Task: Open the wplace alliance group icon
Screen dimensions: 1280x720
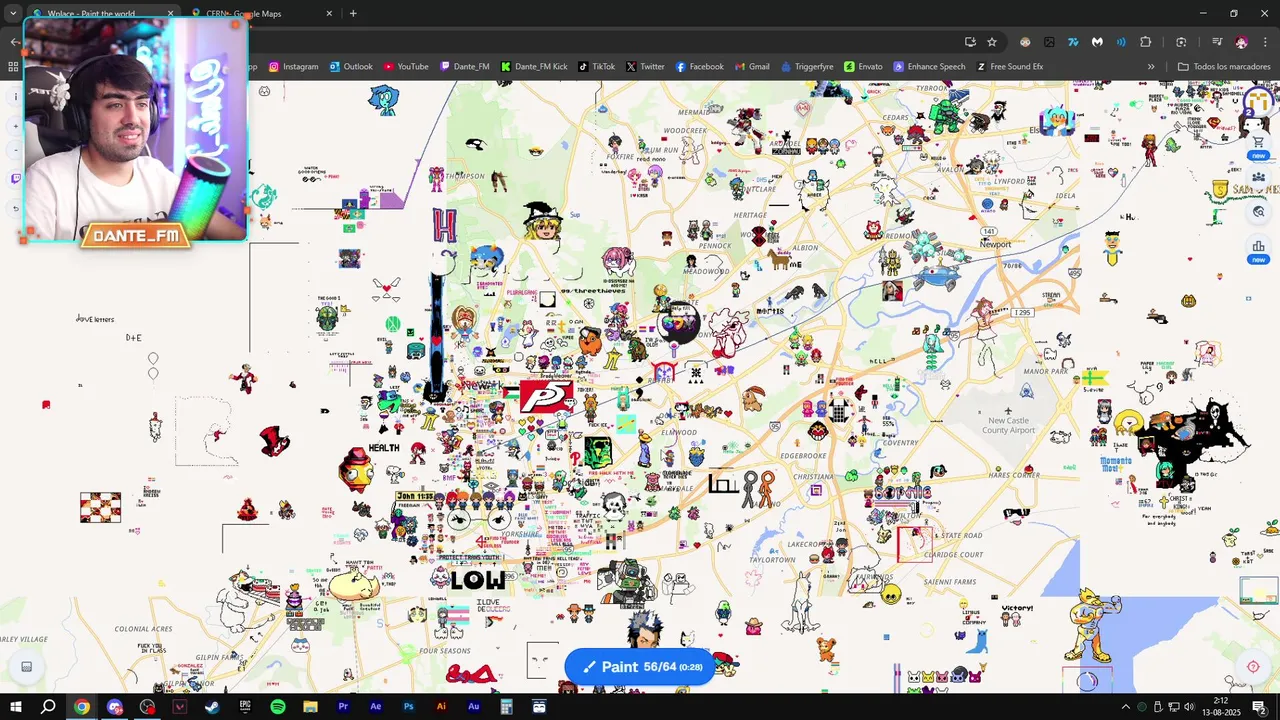Action: (x=1258, y=178)
